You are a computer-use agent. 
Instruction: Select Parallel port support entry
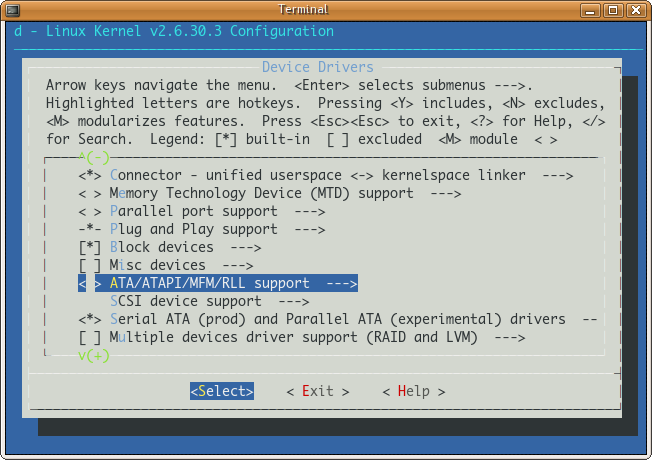[x=202, y=212]
